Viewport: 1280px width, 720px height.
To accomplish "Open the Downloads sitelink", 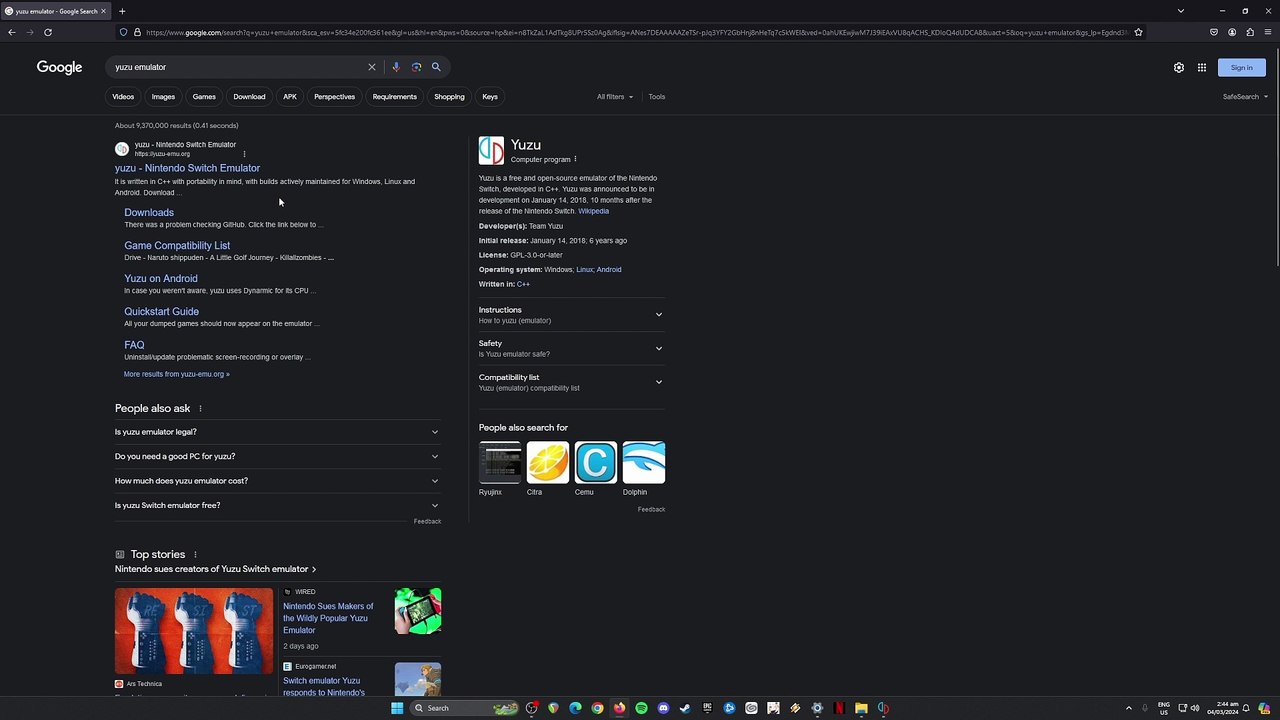I will [149, 212].
